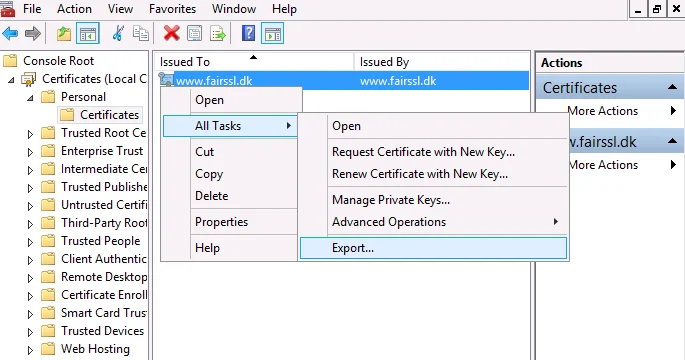Viewport: 685px width, 360px height.
Task: Click the MMC application icon in menu bar
Action: tap(7, 9)
